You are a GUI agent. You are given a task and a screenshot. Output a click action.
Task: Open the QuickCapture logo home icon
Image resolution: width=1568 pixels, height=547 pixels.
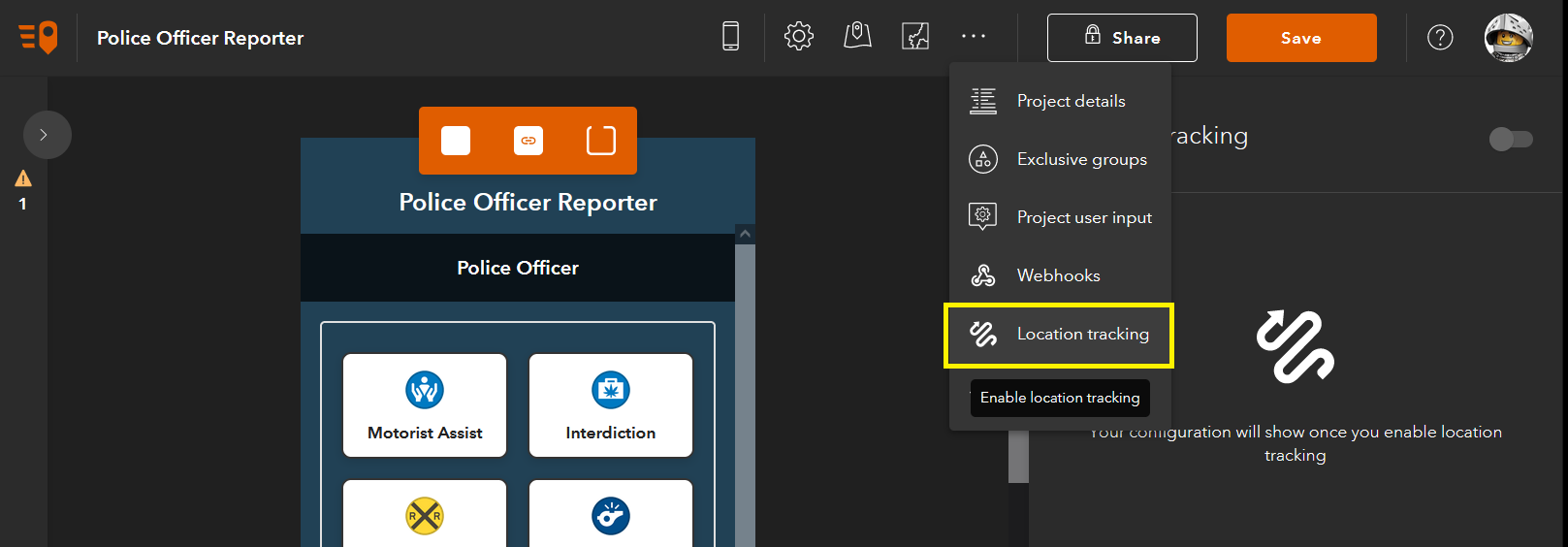[39, 38]
